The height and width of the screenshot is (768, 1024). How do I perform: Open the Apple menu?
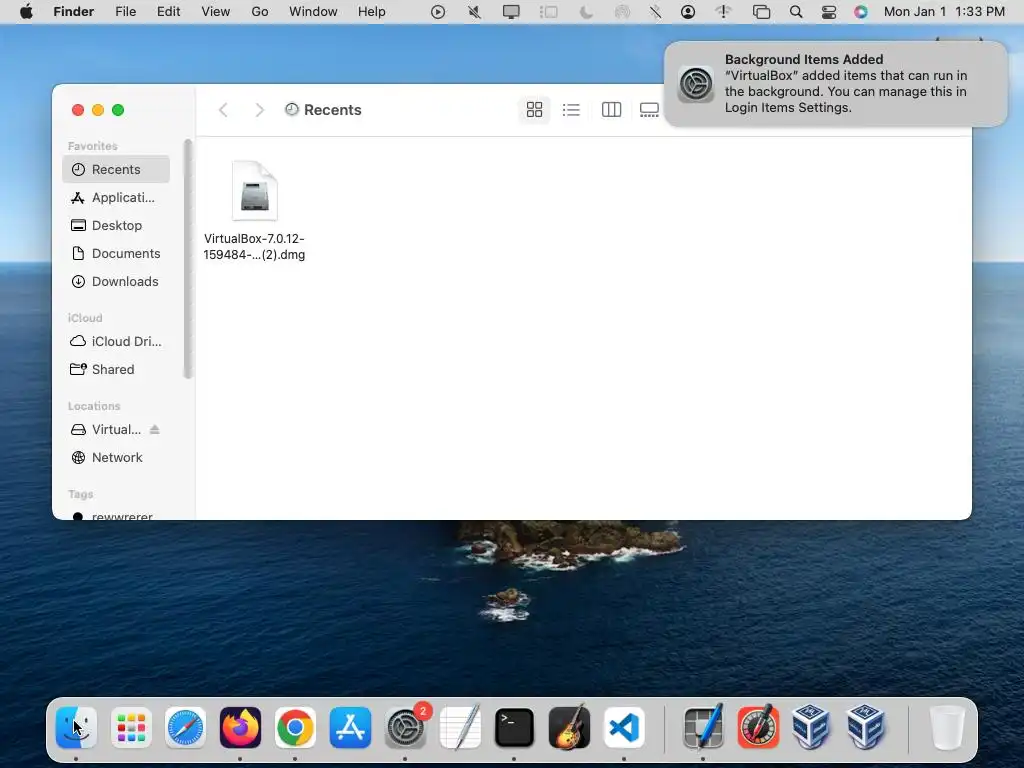(26, 12)
